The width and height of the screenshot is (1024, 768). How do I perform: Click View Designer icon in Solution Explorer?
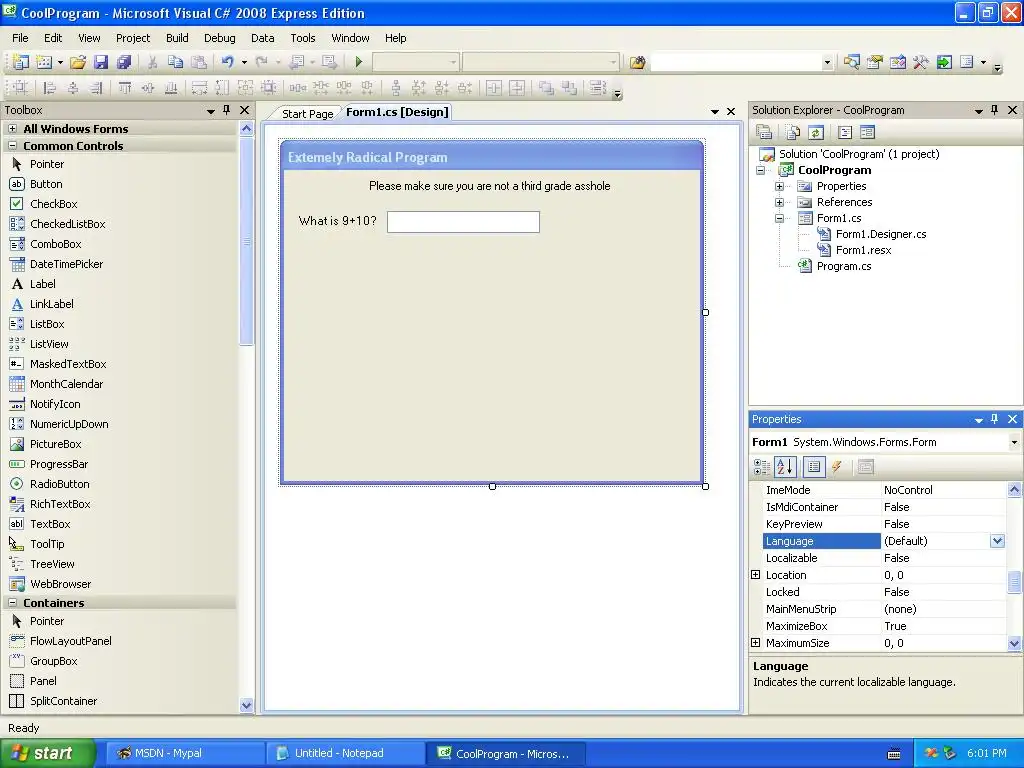pyautogui.click(x=867, y=133)
